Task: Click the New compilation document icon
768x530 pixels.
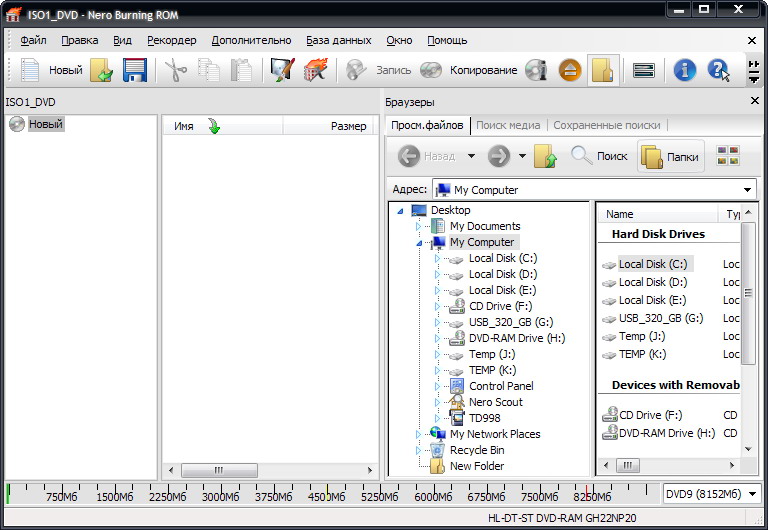Action: click(30, 70)
